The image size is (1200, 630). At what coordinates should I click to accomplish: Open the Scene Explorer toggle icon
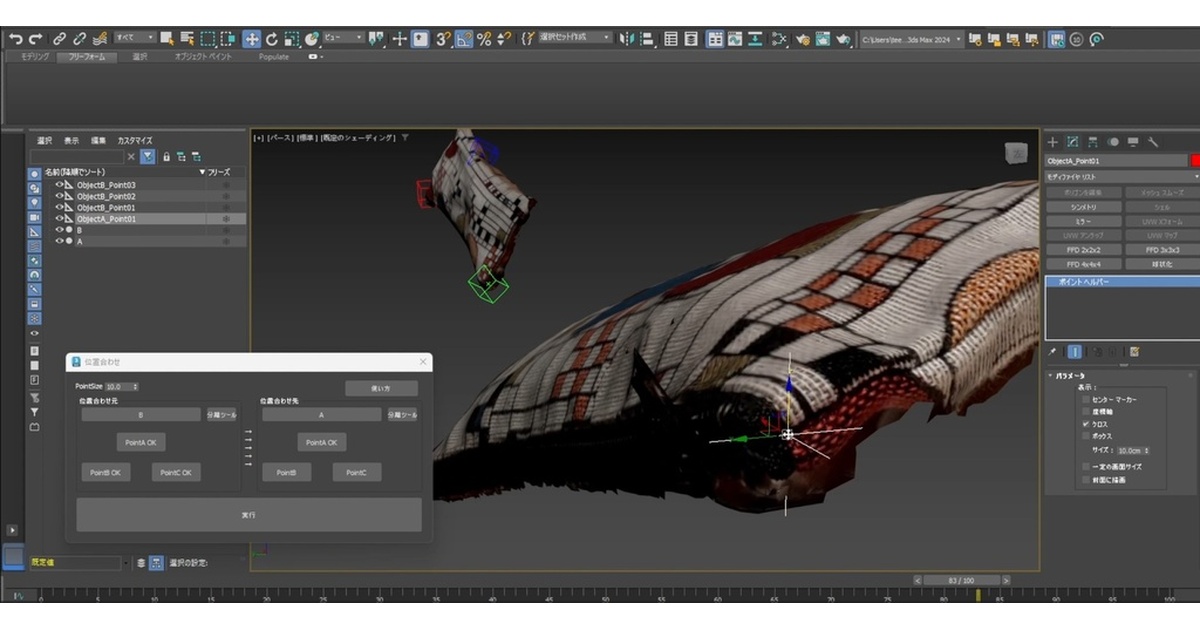pos(671,38)
